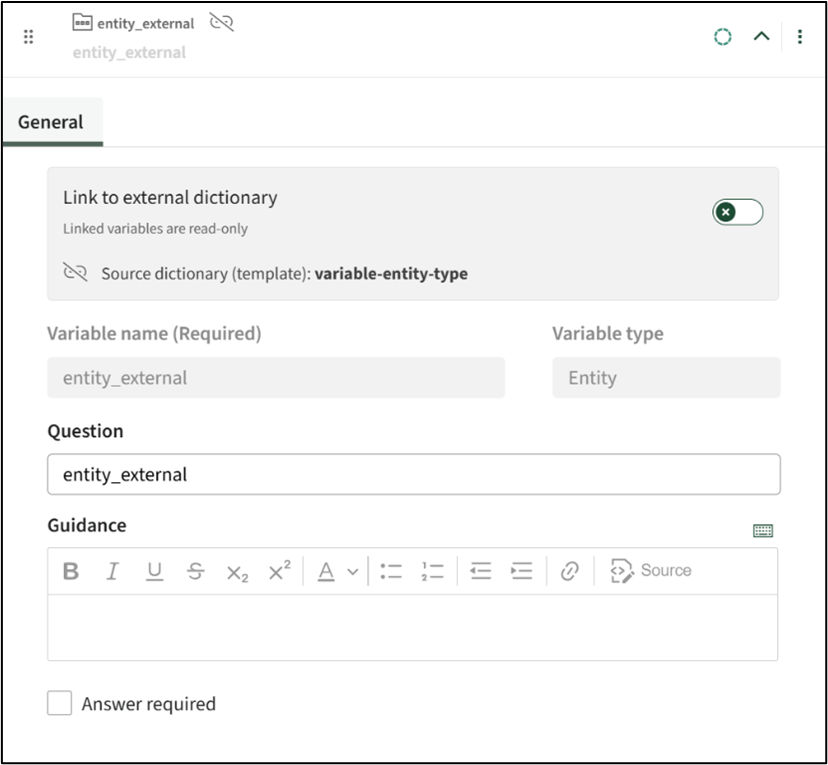Viewport: 828px width, 765px height.
Task: Insert a numbered list
Action: [432, 571]
